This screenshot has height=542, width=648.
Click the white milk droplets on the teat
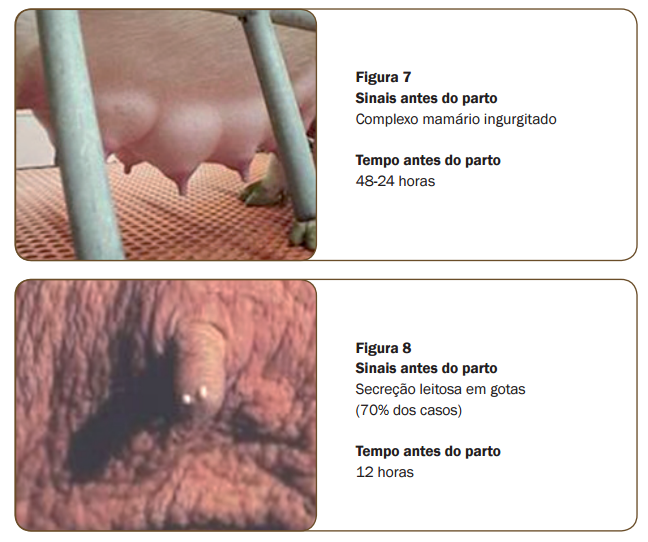pos(195,395)
